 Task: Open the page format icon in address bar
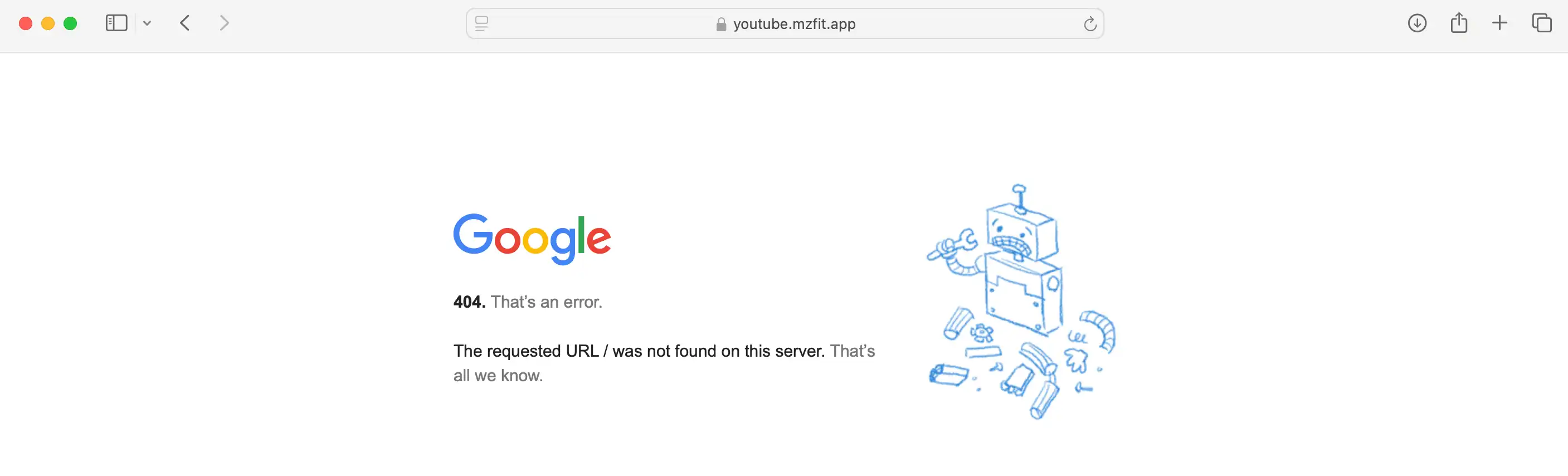point(481,24)
